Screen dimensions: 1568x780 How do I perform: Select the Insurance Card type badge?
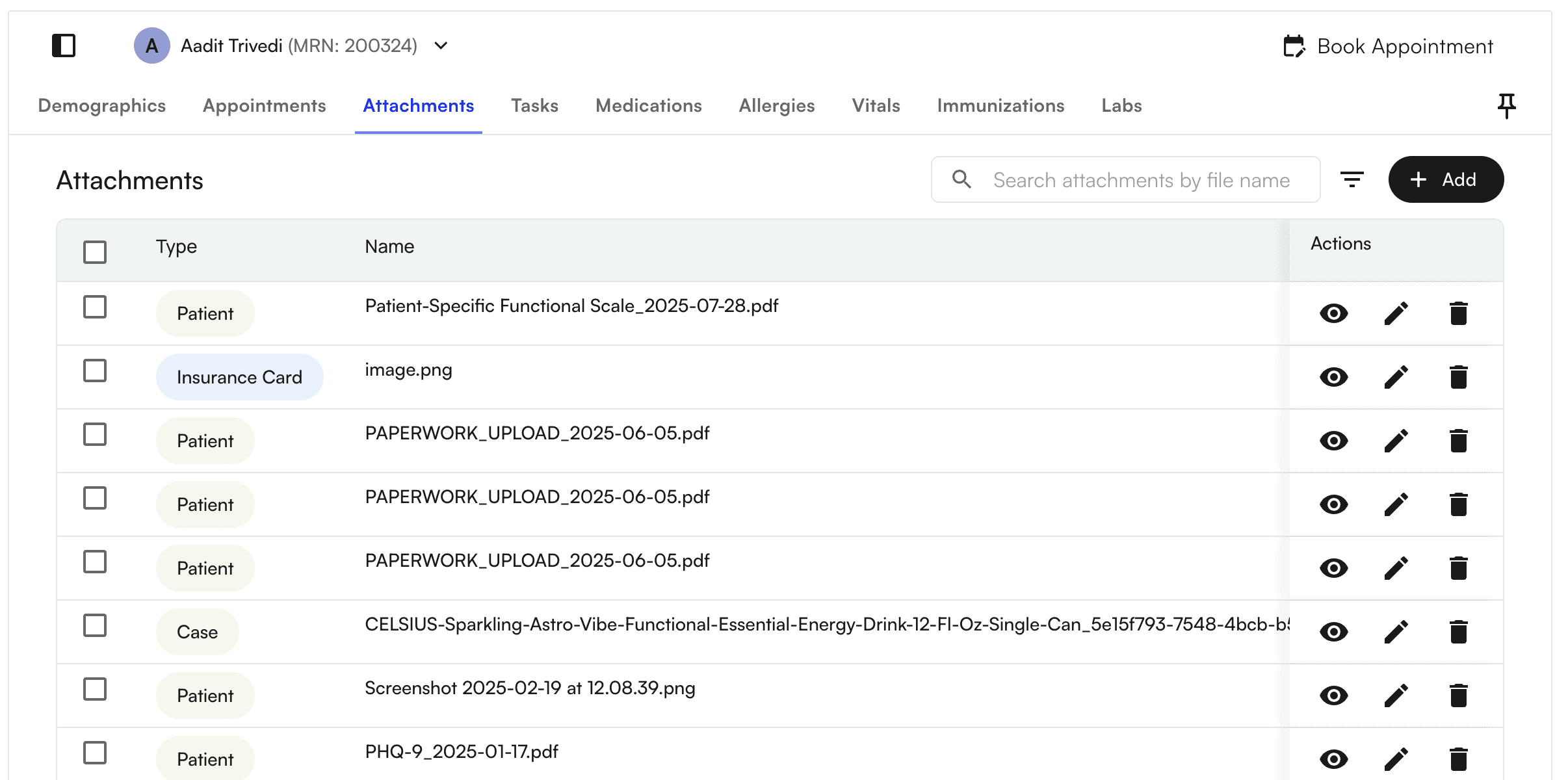coord(239,377)
